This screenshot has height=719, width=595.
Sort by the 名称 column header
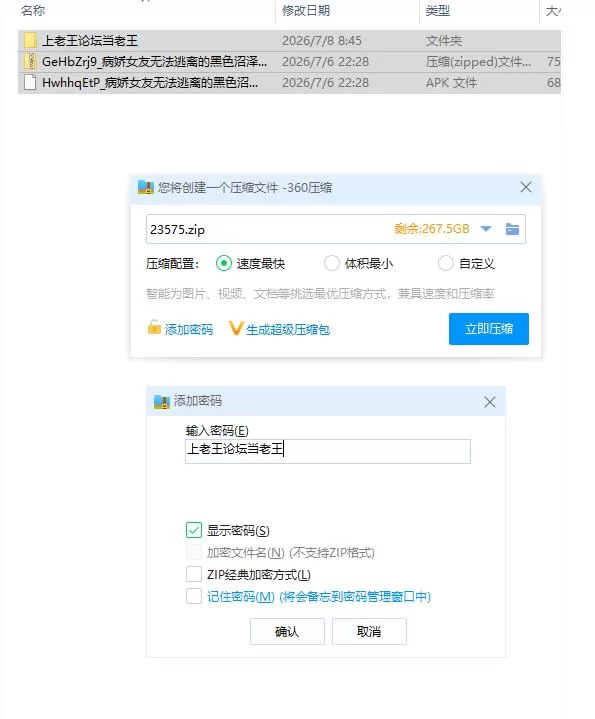coord(33,10)
